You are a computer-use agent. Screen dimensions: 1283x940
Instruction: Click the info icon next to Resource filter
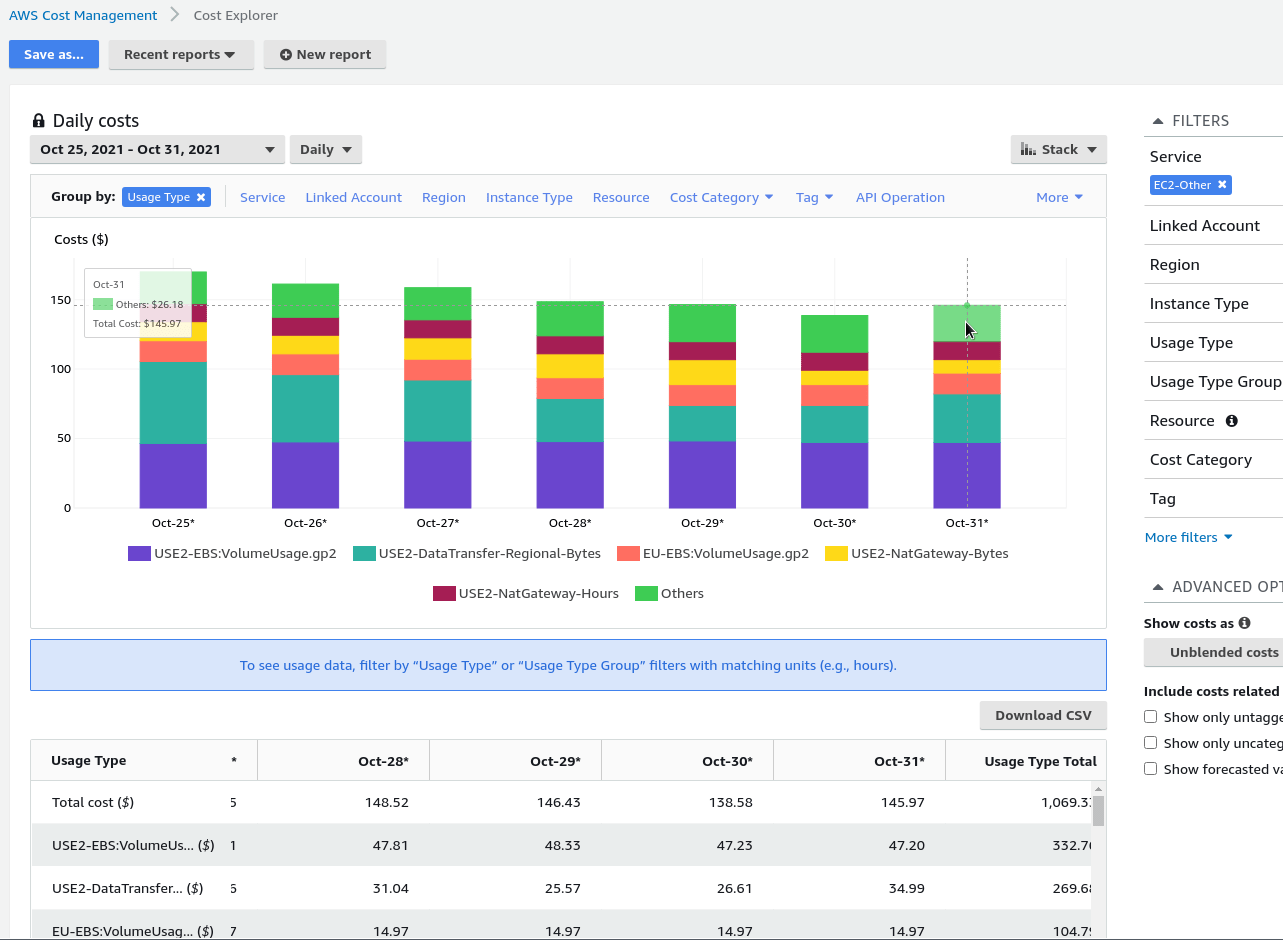(x=1229, y=420)
